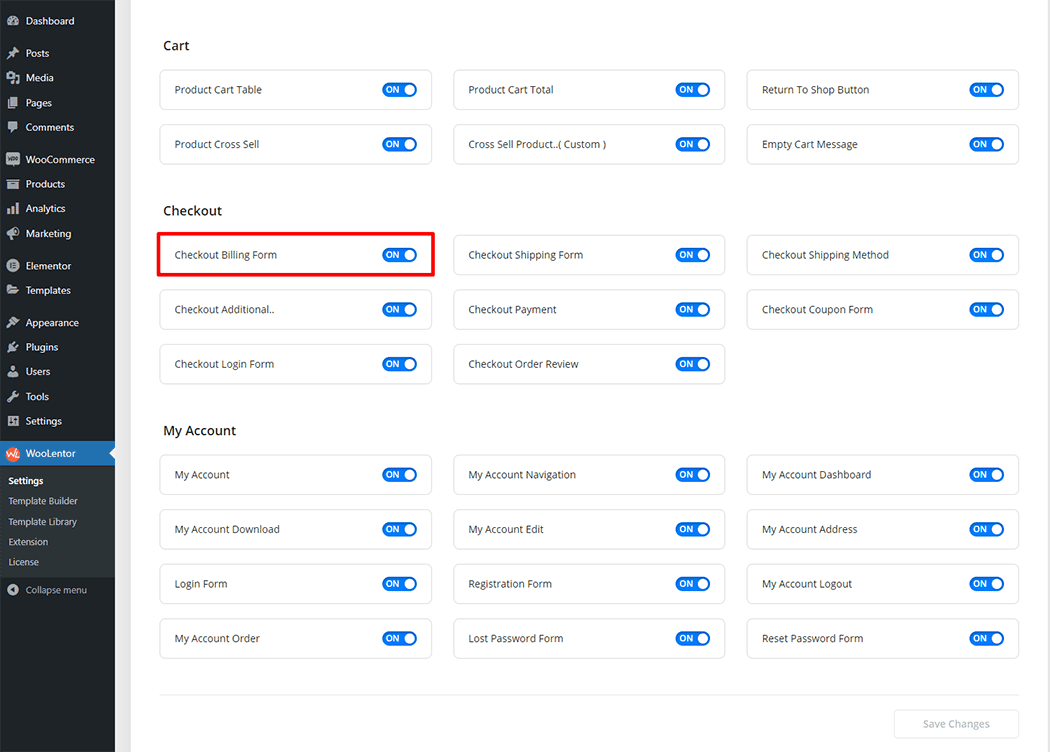1050x752 pixels.
Task: Disable the Checkout Payment toggle
Action: point(692,310)
